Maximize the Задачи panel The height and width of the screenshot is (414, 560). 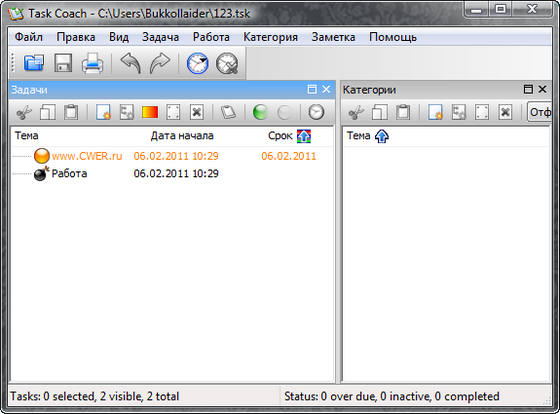(x=312, y=89)
